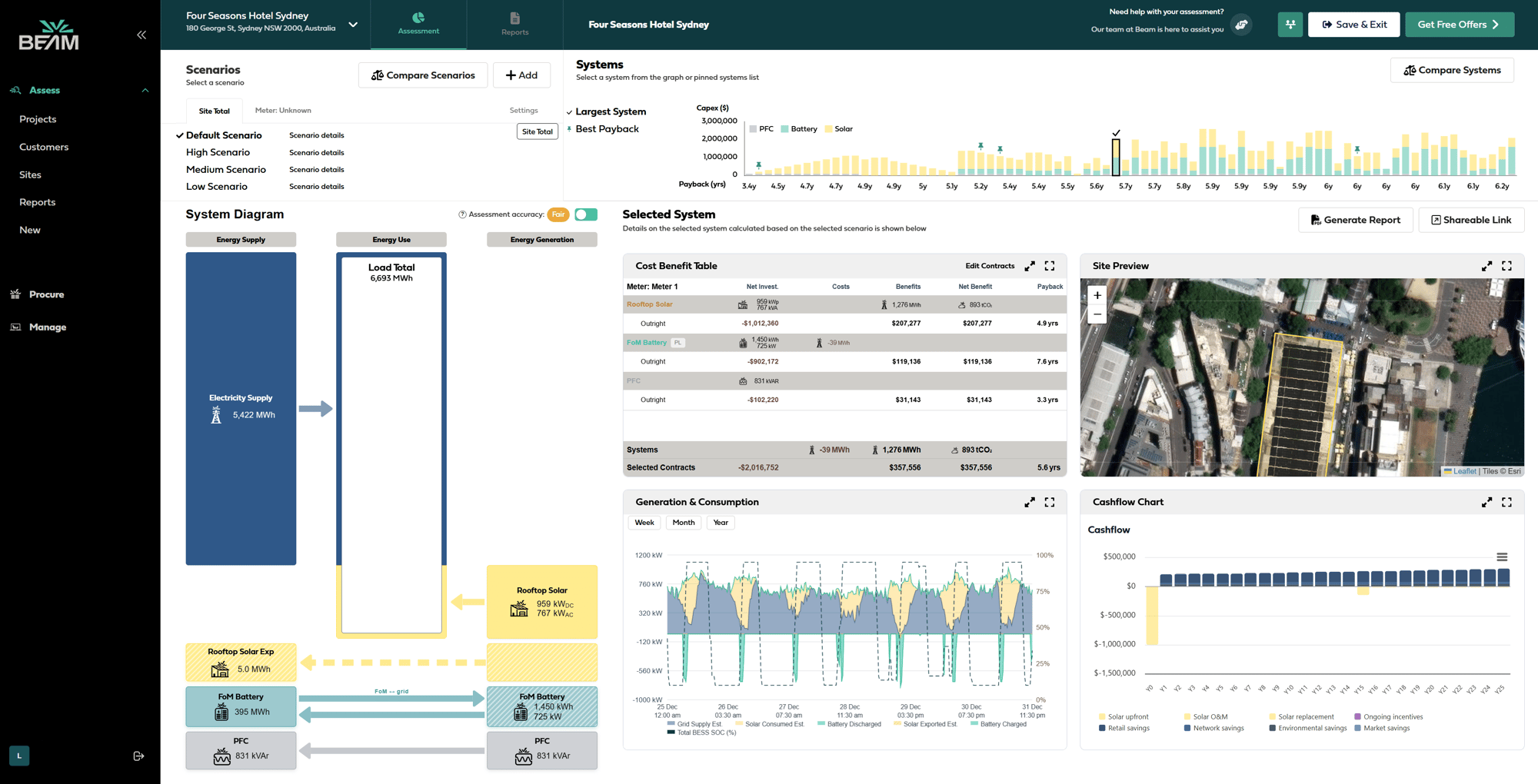Screen dimensions: 1538x784
Task: Open Sites in the sidebar
Action: tap(30, 174)
